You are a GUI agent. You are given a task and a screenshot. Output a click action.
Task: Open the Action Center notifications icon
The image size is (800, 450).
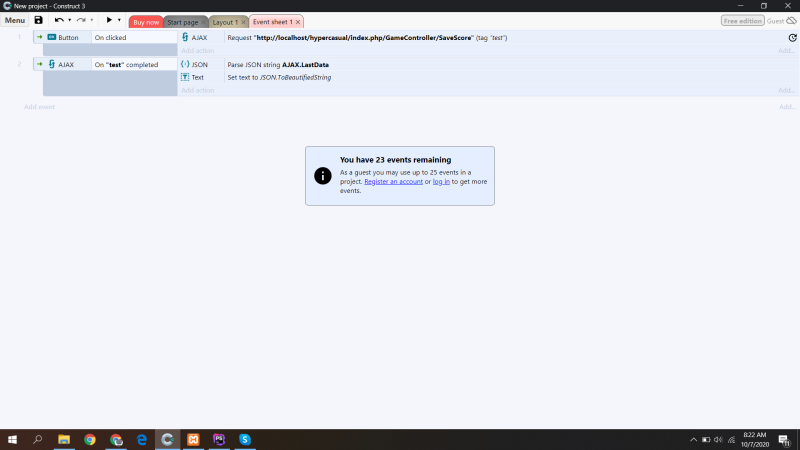[x=785, y=439]
